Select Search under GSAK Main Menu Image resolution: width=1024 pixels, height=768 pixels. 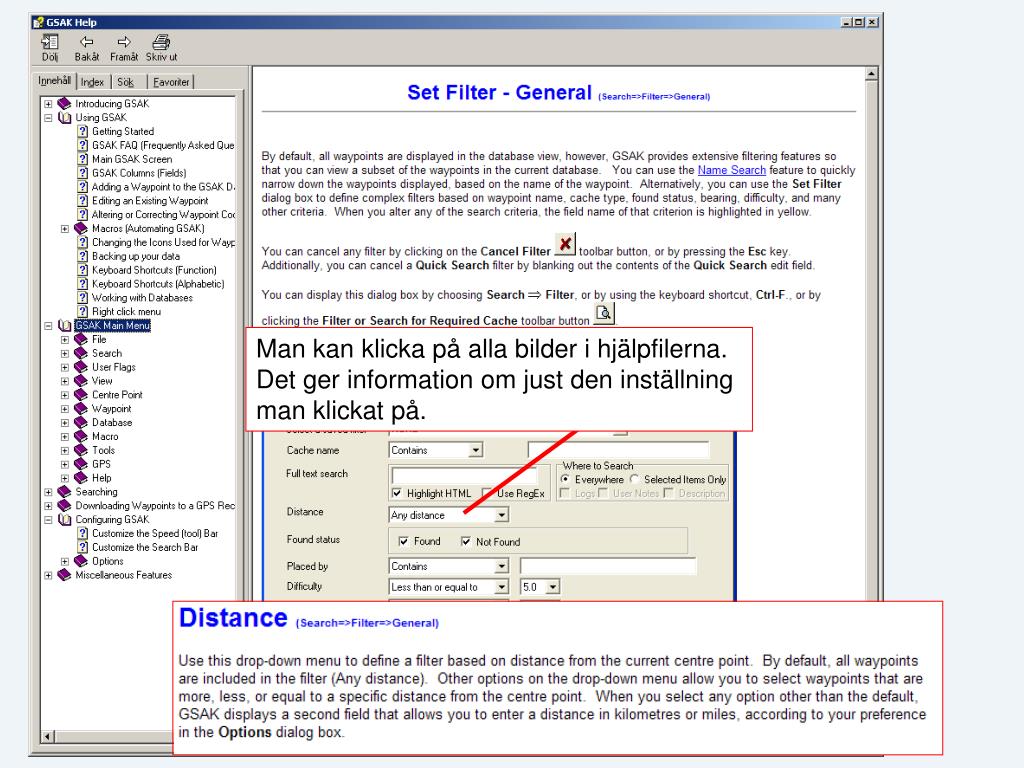(106, 353)
